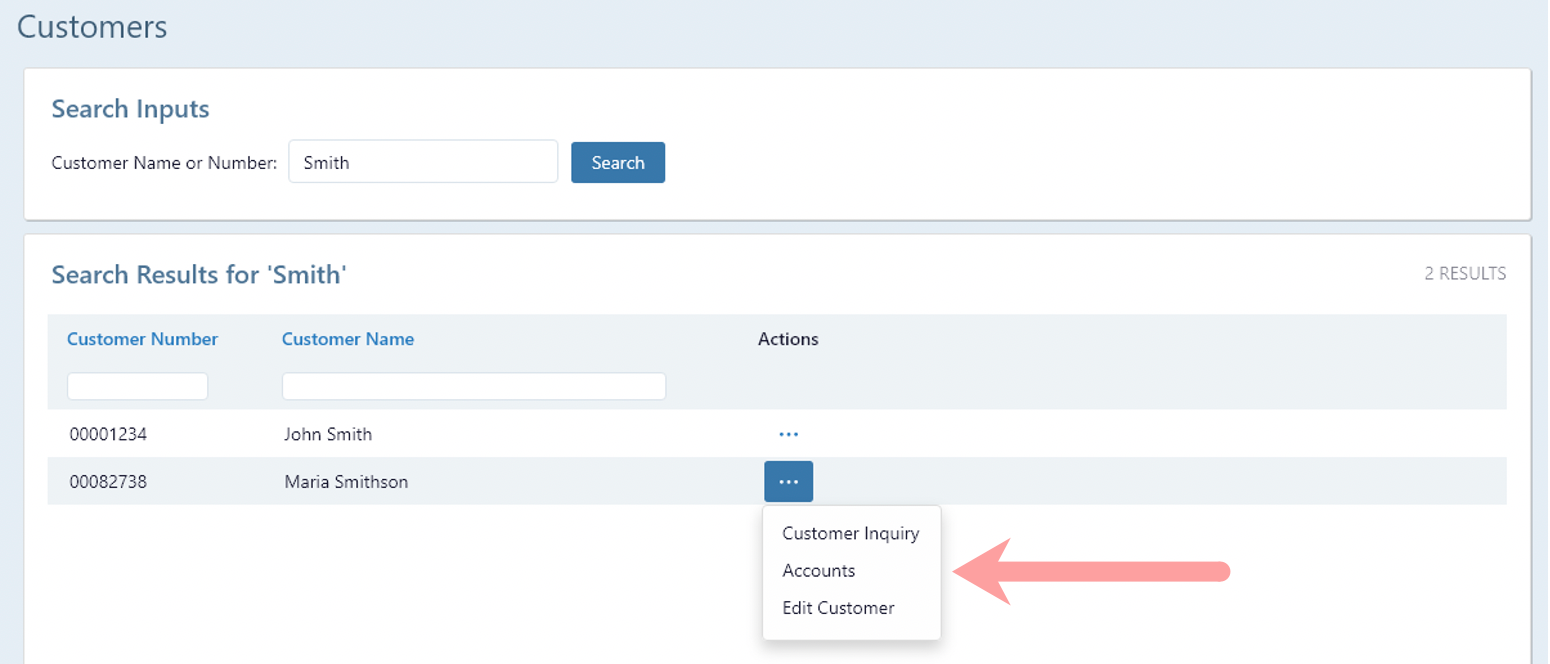Viewport: 1550px width, 664px height.
Task: Pick Edit Customer from the popup menu
Action: (x=838, y=608)
